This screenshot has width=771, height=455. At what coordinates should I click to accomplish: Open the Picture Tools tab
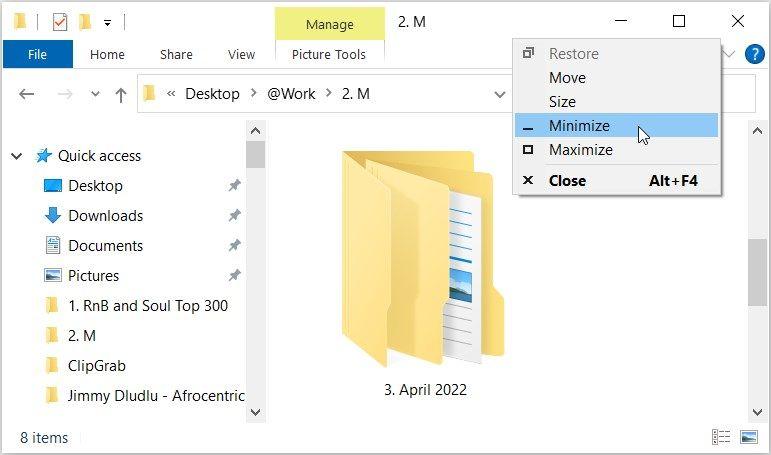coord(329,54)
